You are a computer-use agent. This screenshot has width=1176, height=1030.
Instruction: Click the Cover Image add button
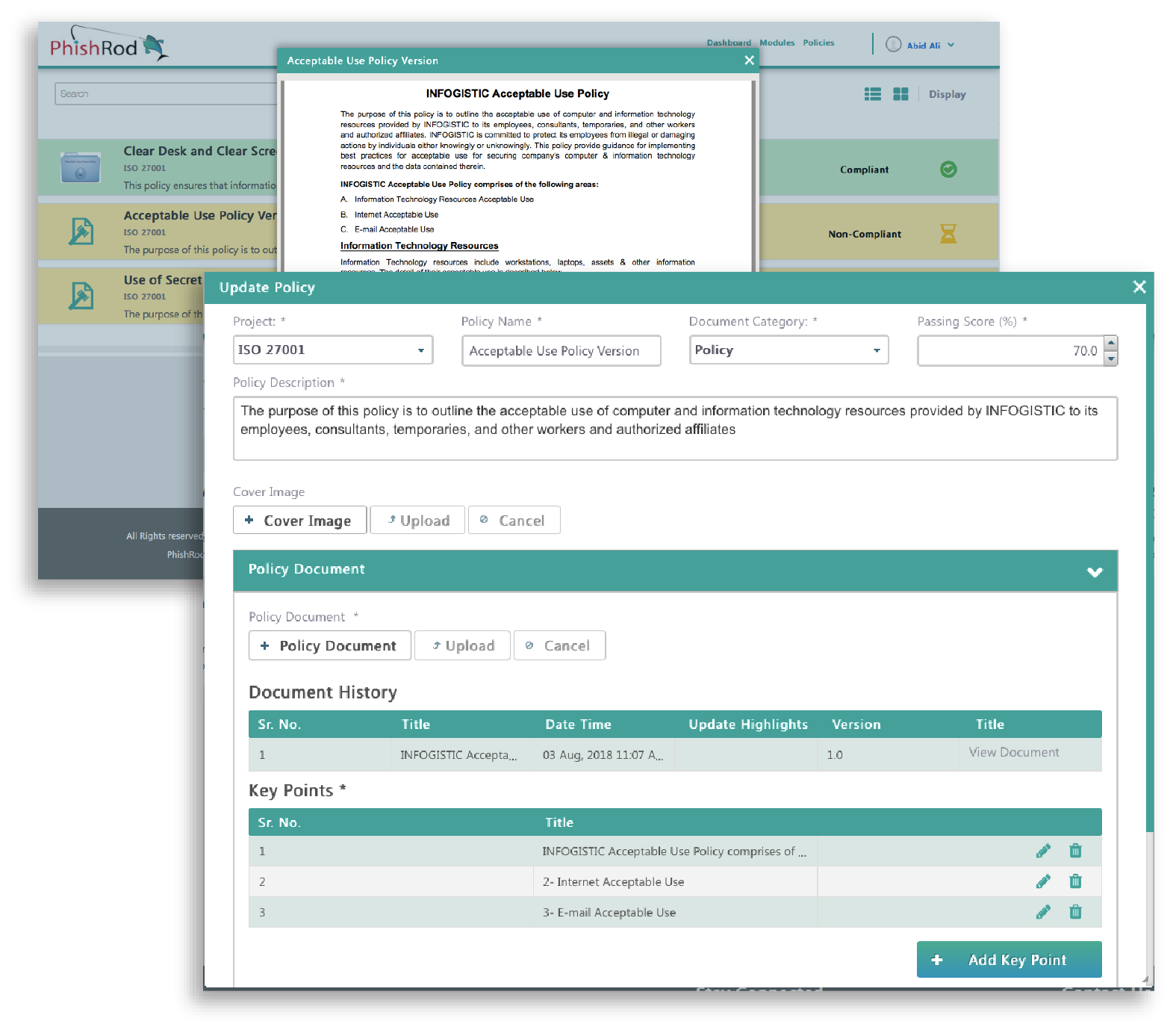[299, 521]
